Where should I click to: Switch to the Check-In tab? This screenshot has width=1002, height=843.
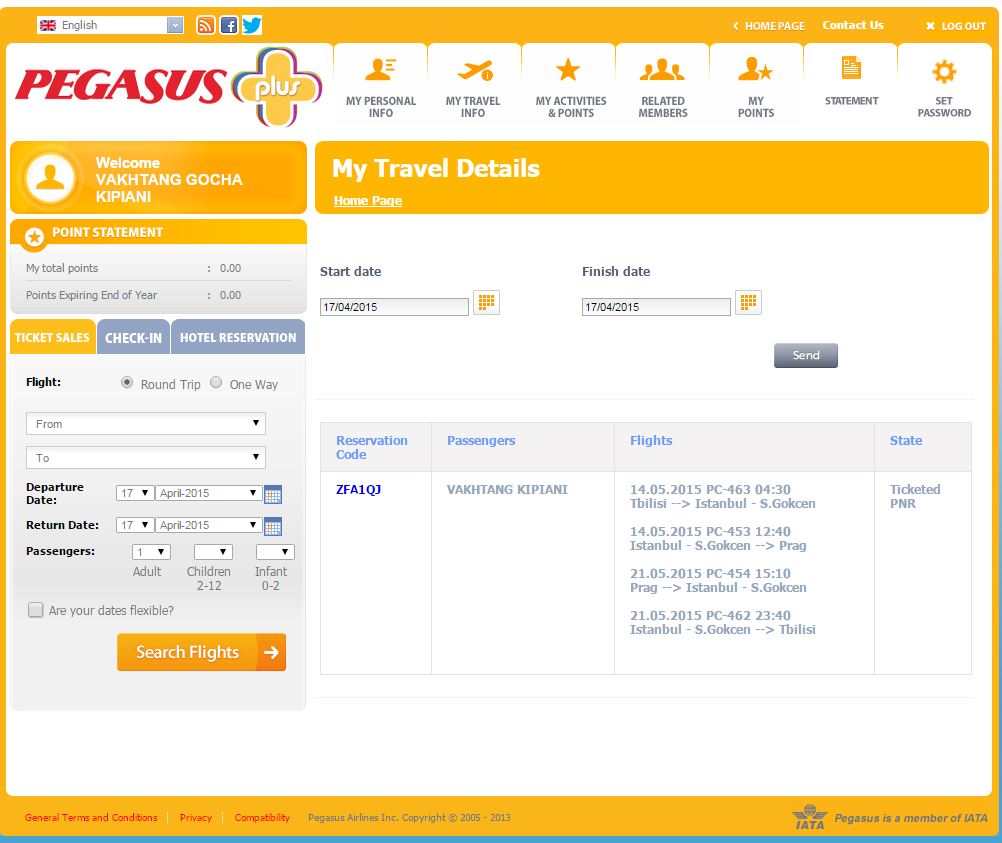pyautogui.click(x=134, y=337)
